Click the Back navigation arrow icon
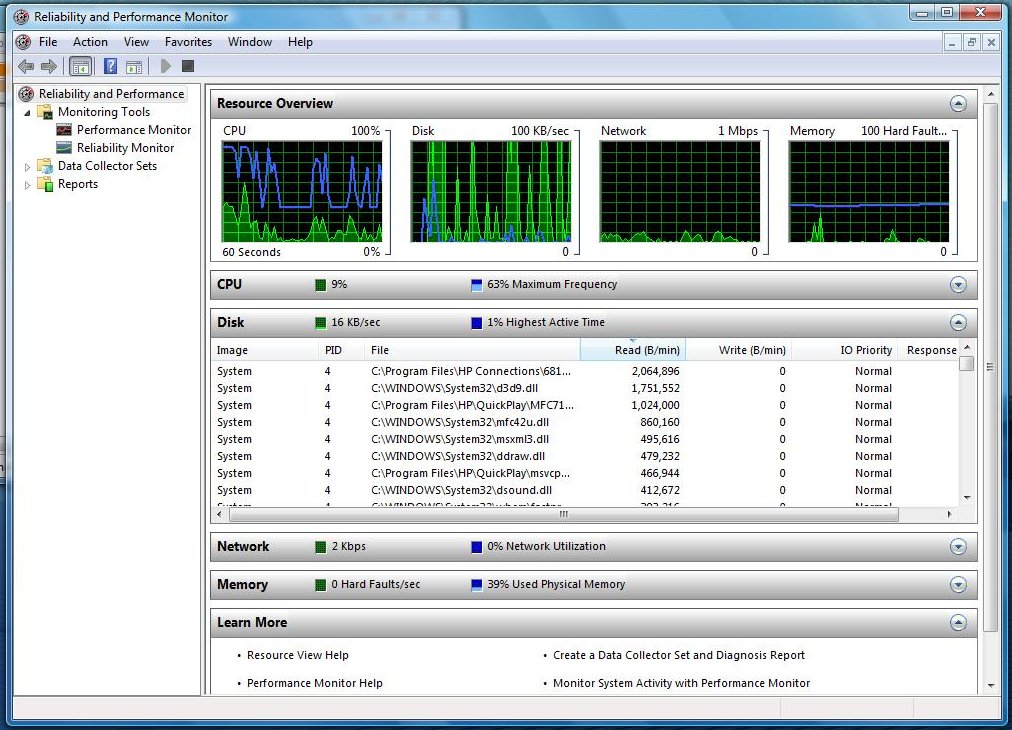Image resolution: width=1012 pixels, height=730 pixels. (x=25, y=66)
